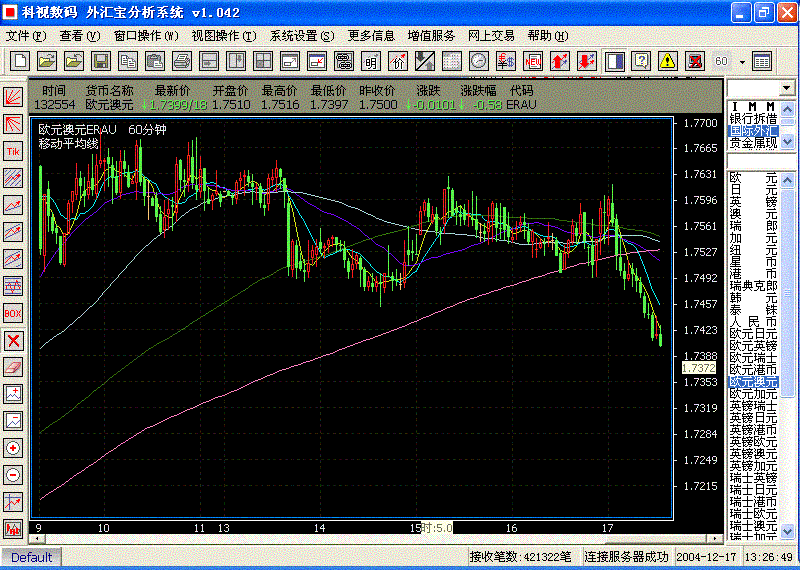This screenshot has width=800, height=570.
Task: Click the copy pages toolbar icon
Action: pyautogui.click(x=128, y=61)
